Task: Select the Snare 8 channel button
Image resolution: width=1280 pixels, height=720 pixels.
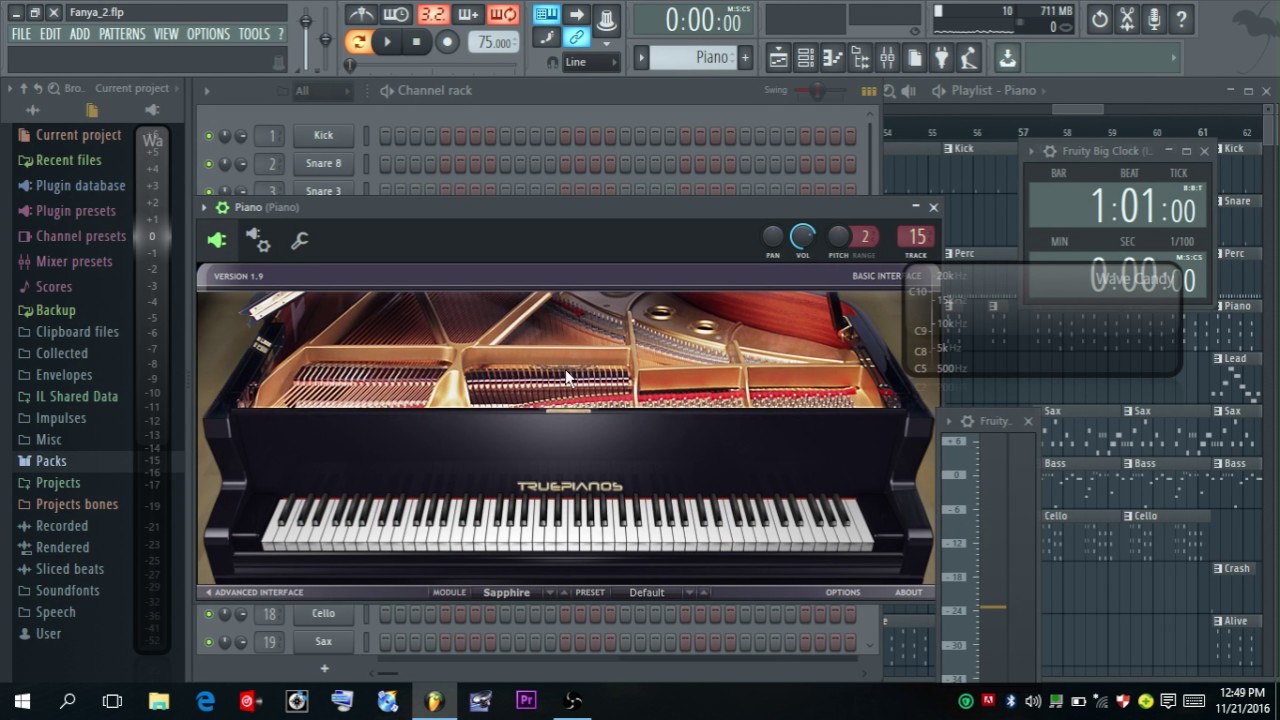Action: (x=323, y=164)
